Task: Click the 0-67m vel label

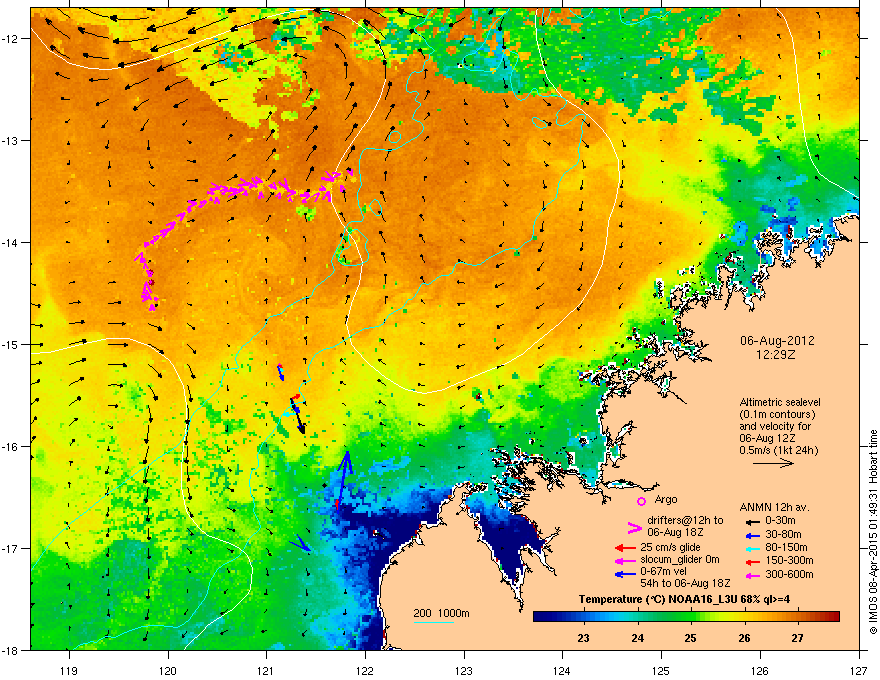Action: [663, 572]
